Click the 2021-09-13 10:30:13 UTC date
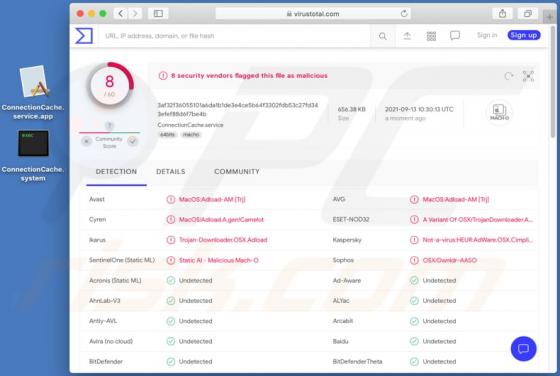 click(419, 109)
